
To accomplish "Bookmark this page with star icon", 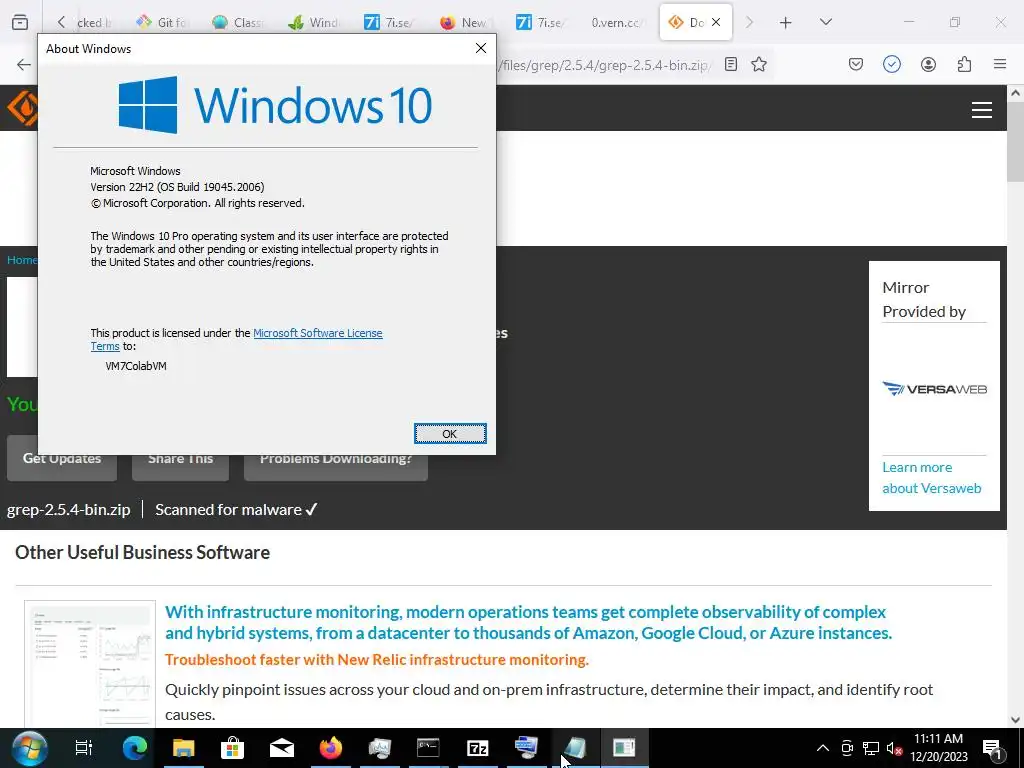I will coord(759,64).
